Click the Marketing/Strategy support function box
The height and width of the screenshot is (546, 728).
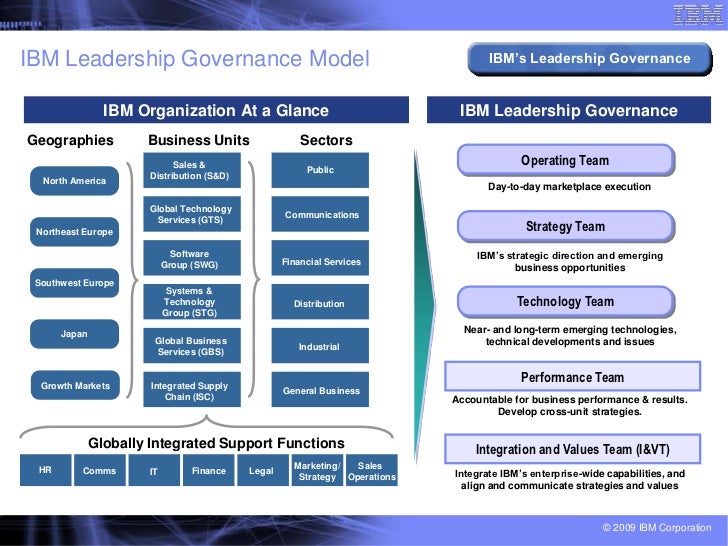[317, 470]
